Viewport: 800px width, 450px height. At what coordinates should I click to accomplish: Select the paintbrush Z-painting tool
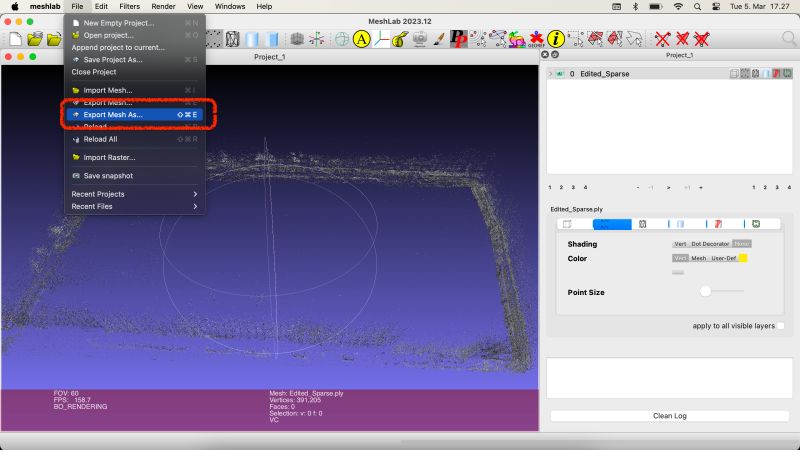pyautogui.click(x=439, y=39)
